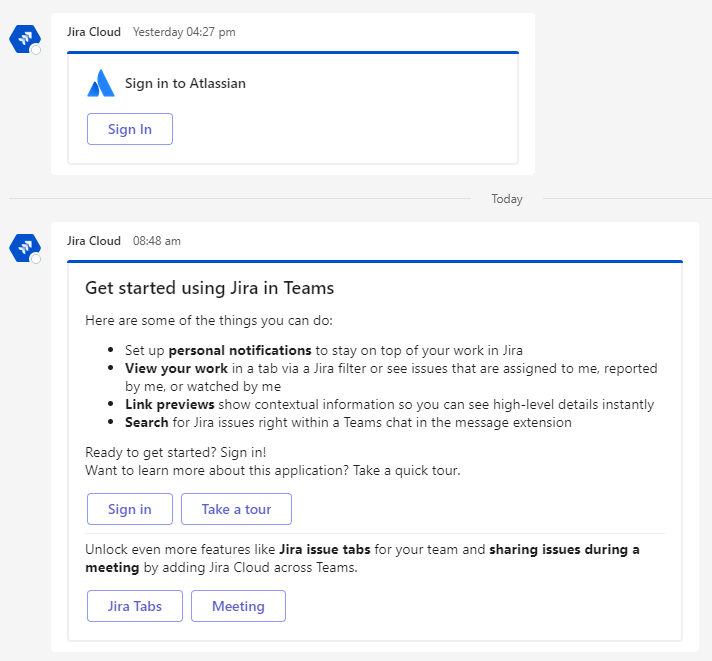The image size is (712, 661).
Task: Click the 'Jira Cloud' sender name on yesterday's message
Action: 94,32
